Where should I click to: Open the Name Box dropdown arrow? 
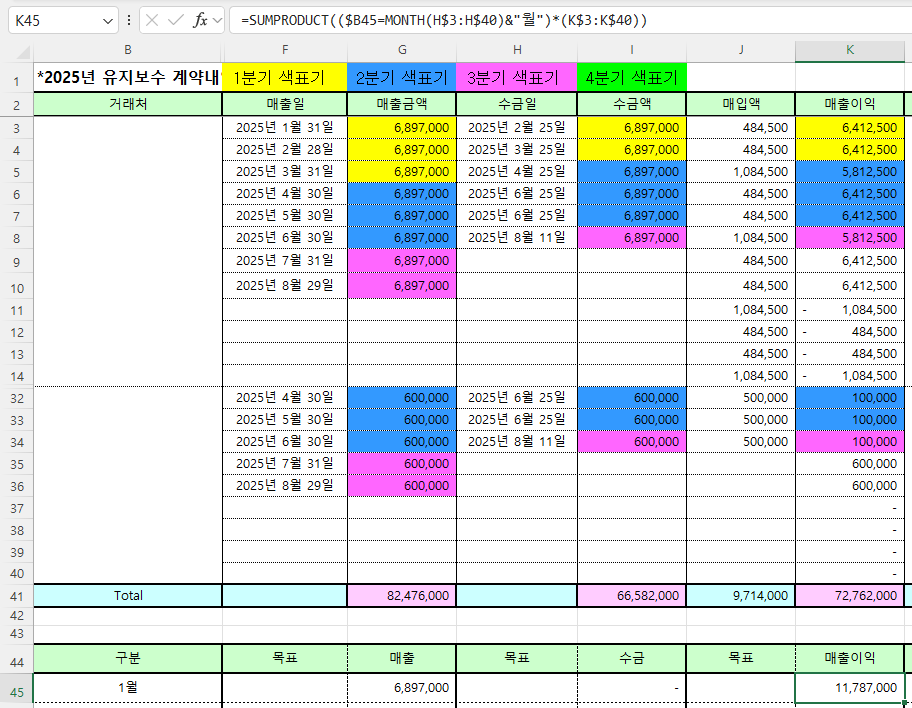coord(108,21)
